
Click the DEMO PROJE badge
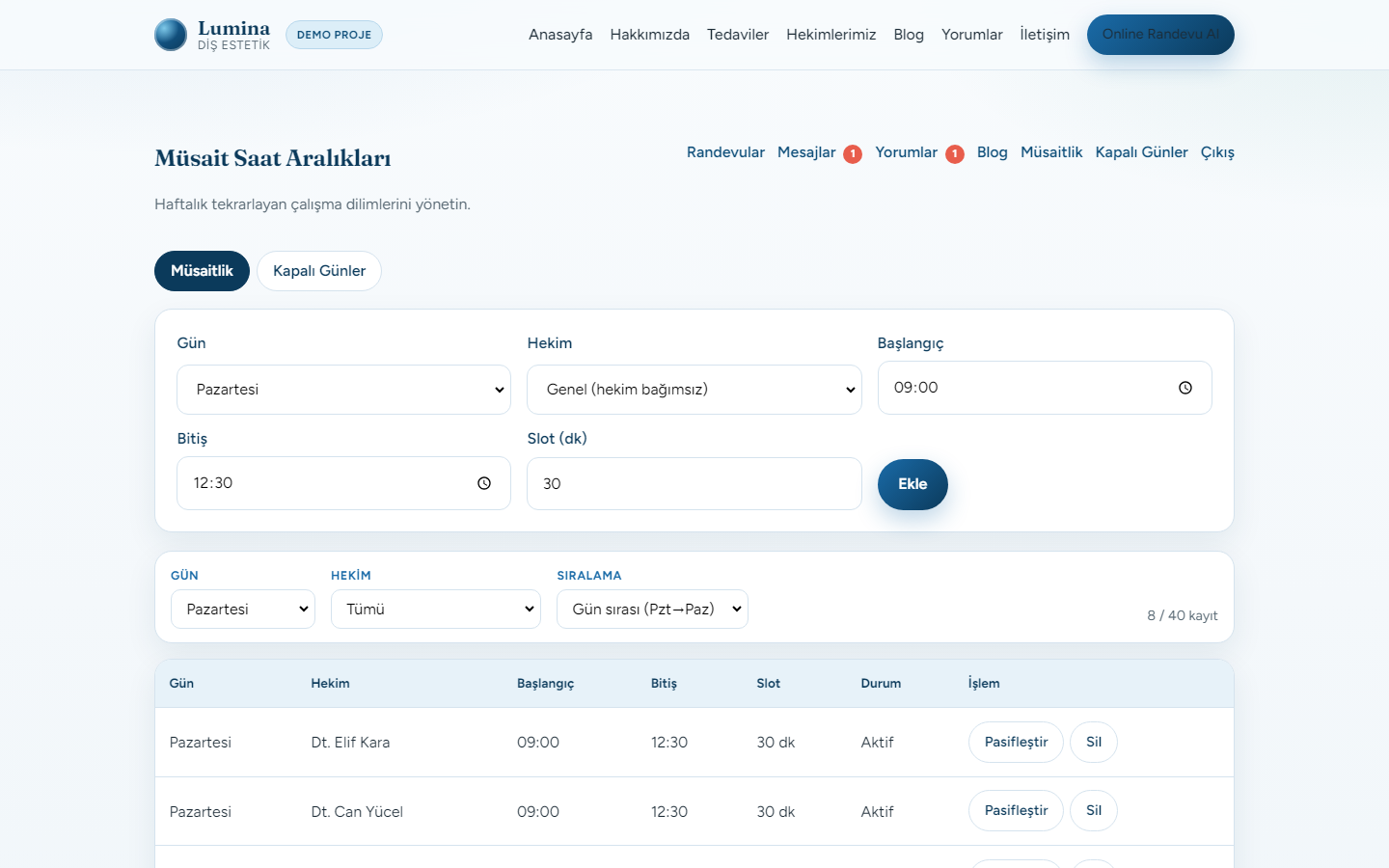(x=334, y=35)
